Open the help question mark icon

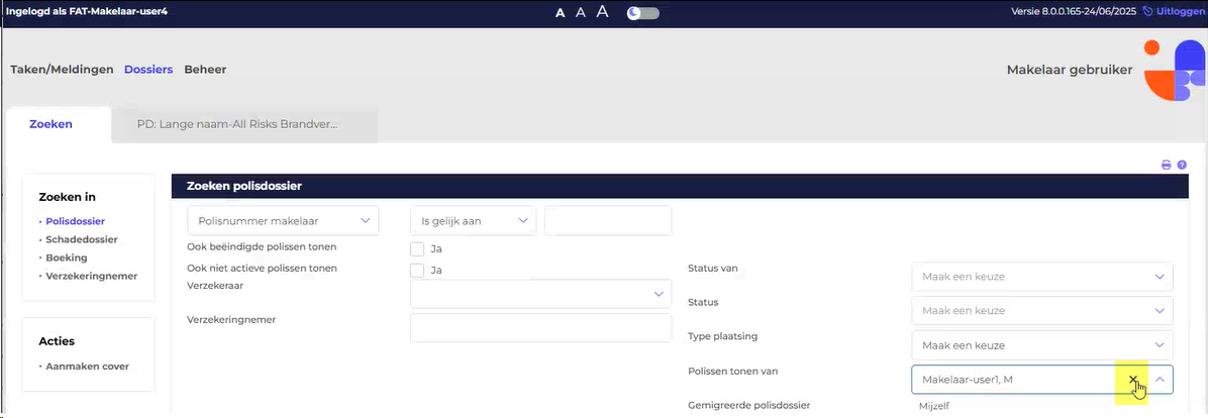1182,165
